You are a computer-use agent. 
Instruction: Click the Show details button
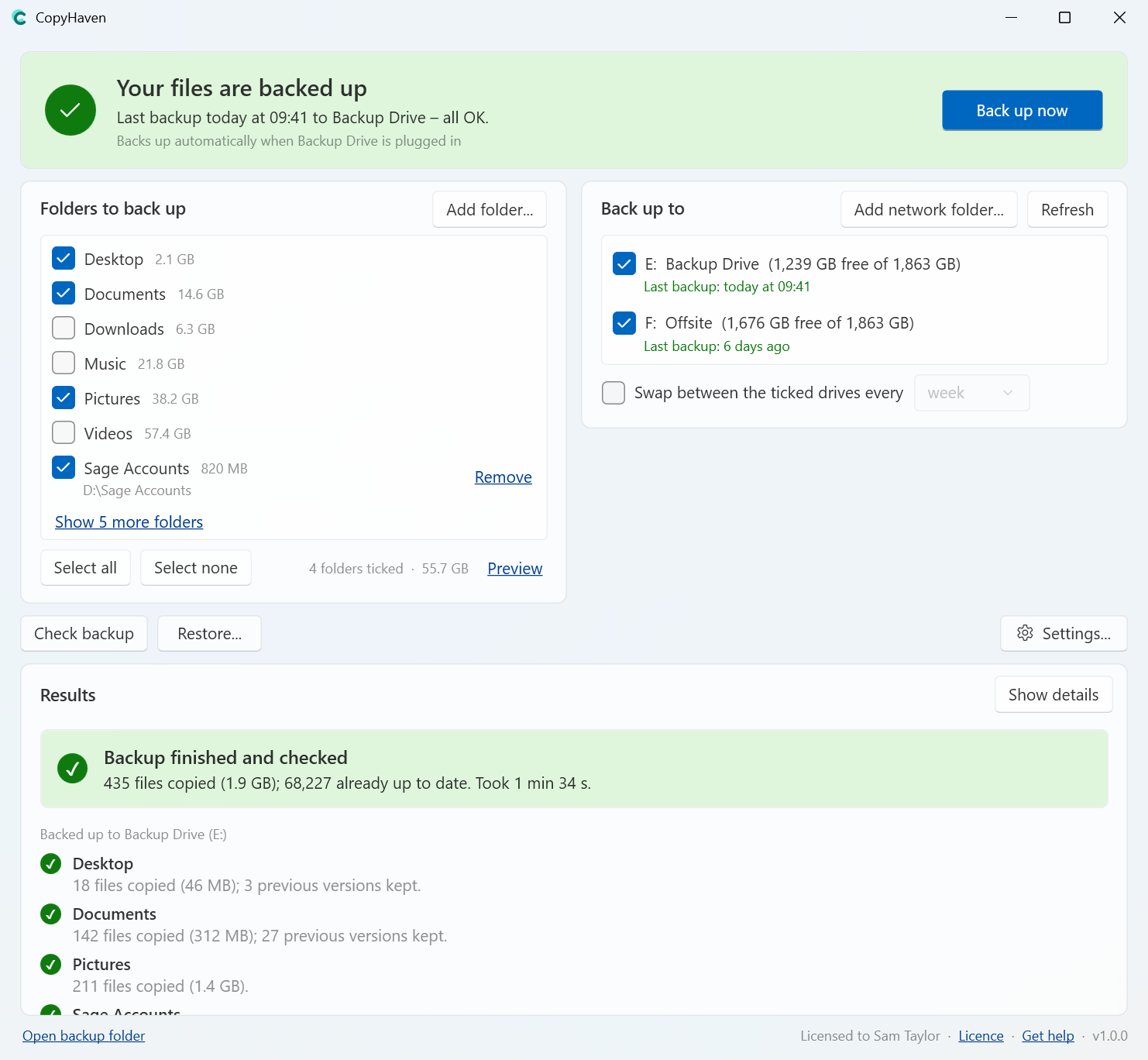pos(1053,695)
